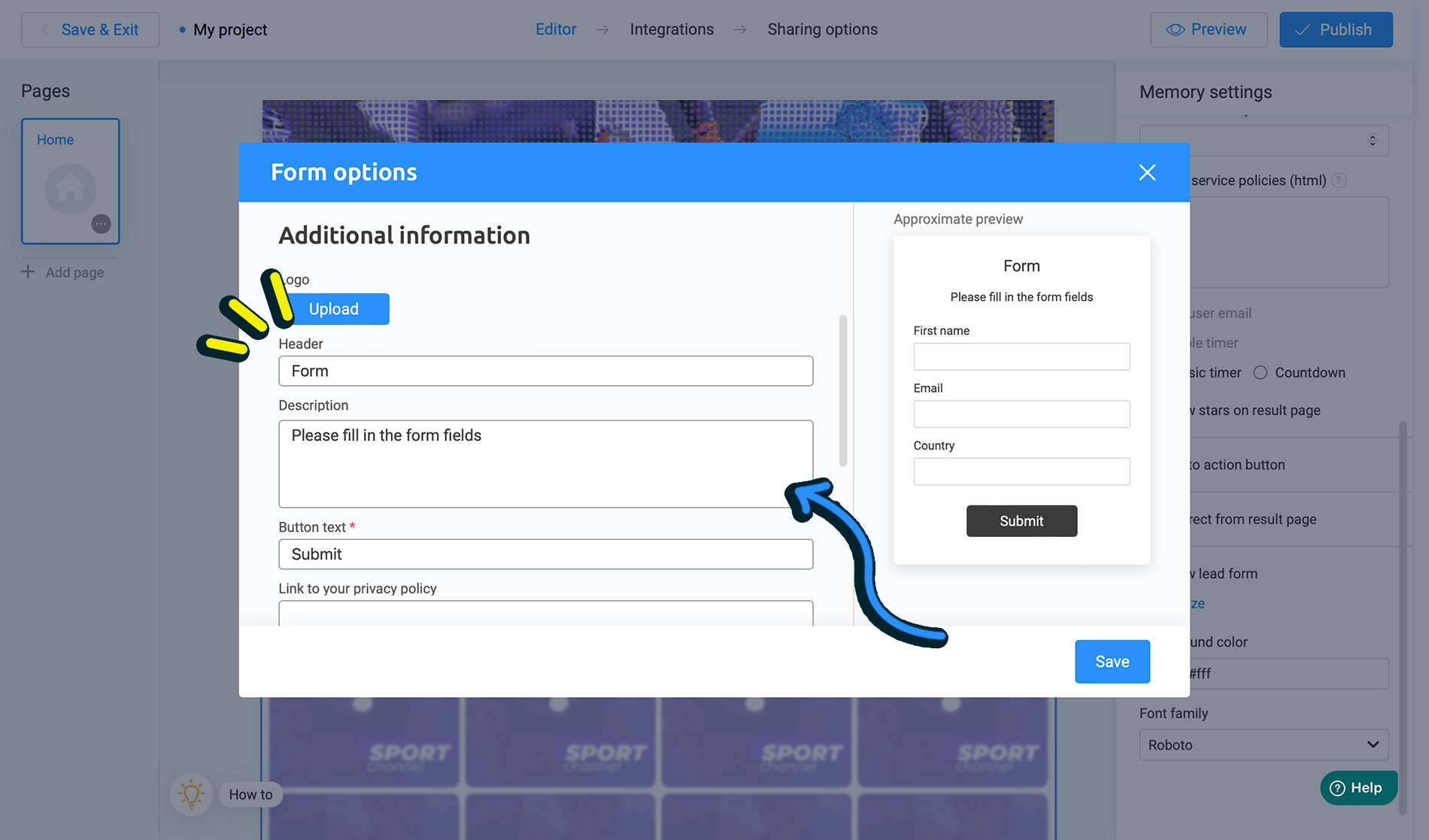Click Save & Exit button
This screenshot has height=840, width=1429.
pos(90,29)
